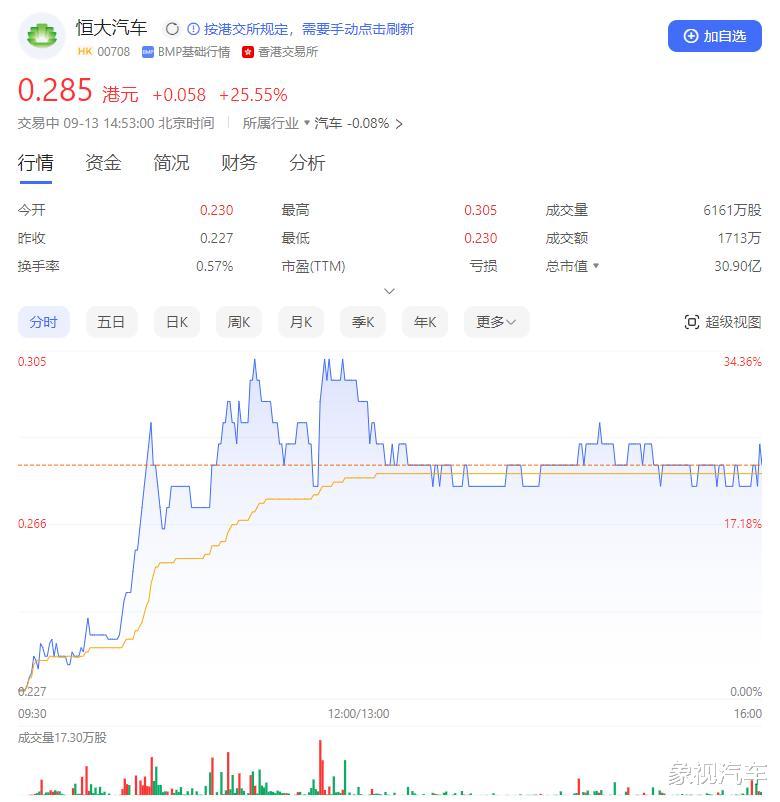
Task: Click the +25.55% change percentage
Action: pyautogui.click(x=253, y=95)
